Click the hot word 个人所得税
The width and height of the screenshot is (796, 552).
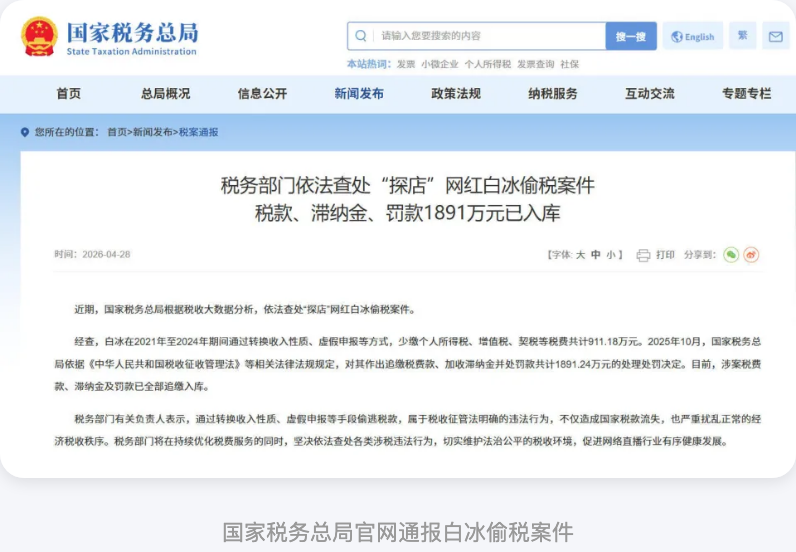[x=488, y=64]
